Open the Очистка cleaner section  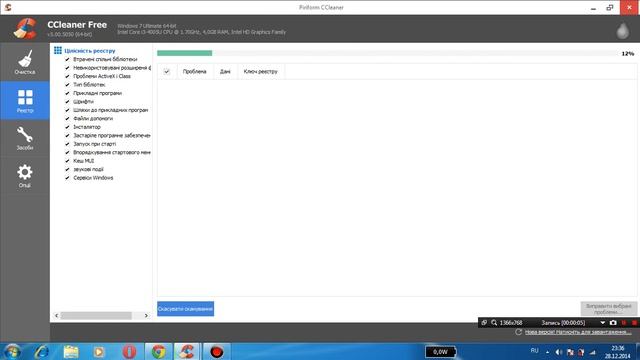tap(25, 62)
